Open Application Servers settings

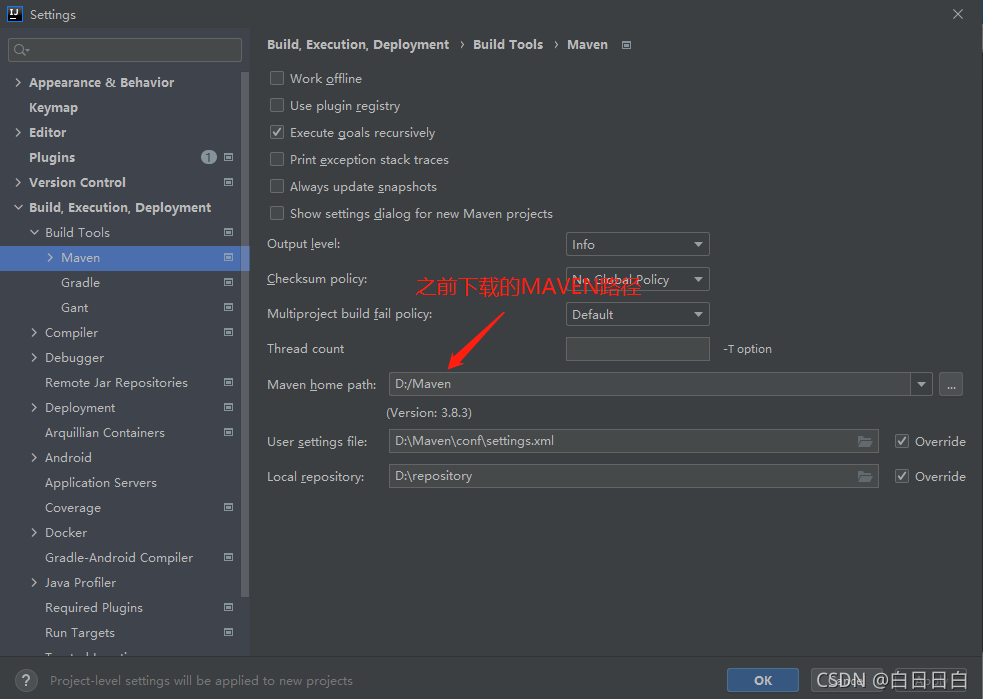point(101,483)
